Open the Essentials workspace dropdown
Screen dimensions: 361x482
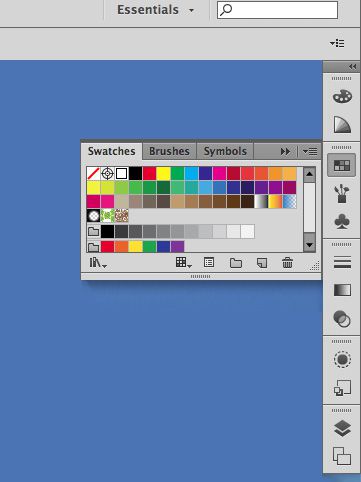point(155,10)
